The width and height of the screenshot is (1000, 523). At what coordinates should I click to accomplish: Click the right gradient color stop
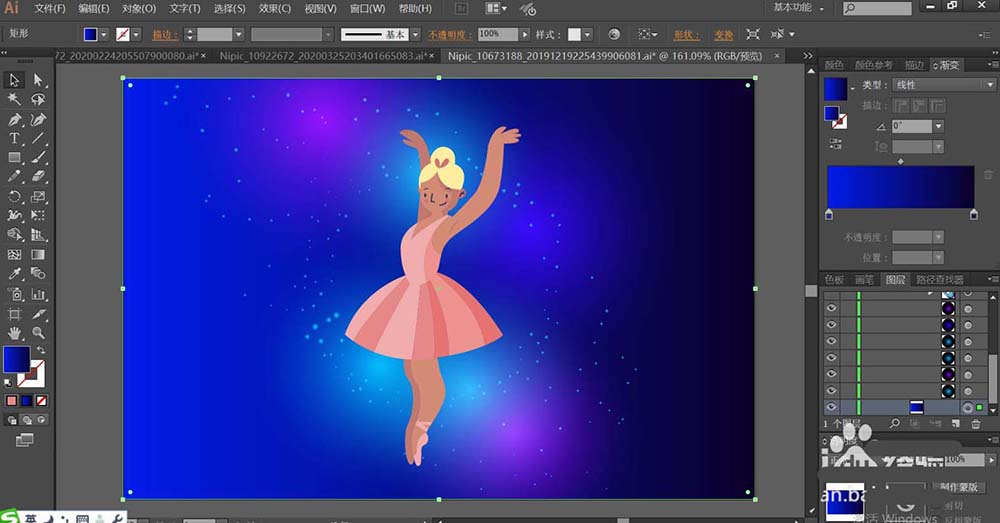click(x=974, y=215)
